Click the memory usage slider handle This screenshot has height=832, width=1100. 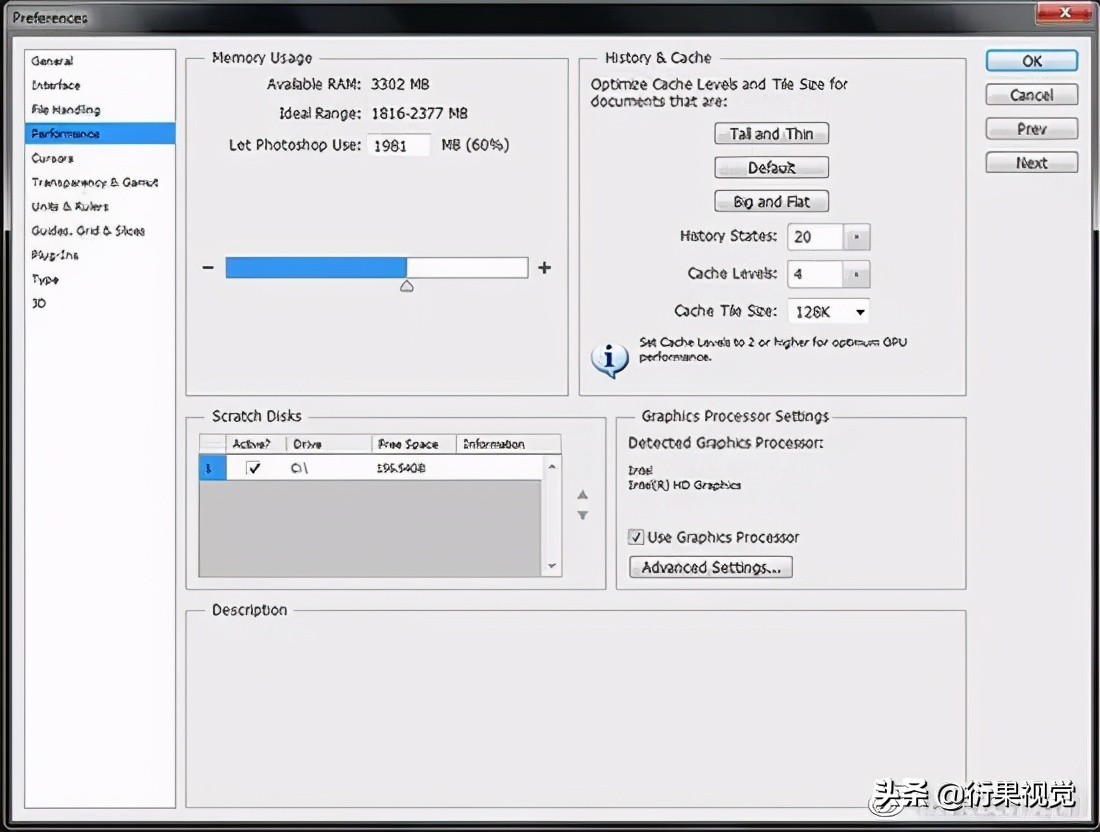click(x=406, y=286)
